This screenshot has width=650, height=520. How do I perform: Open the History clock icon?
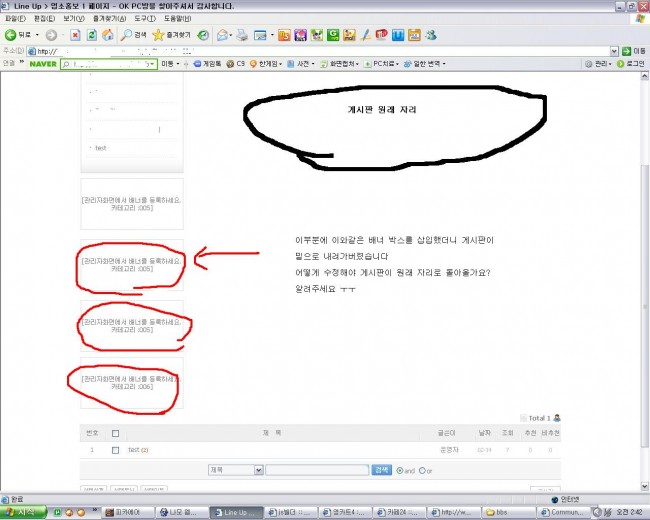[x=203, y=35]
